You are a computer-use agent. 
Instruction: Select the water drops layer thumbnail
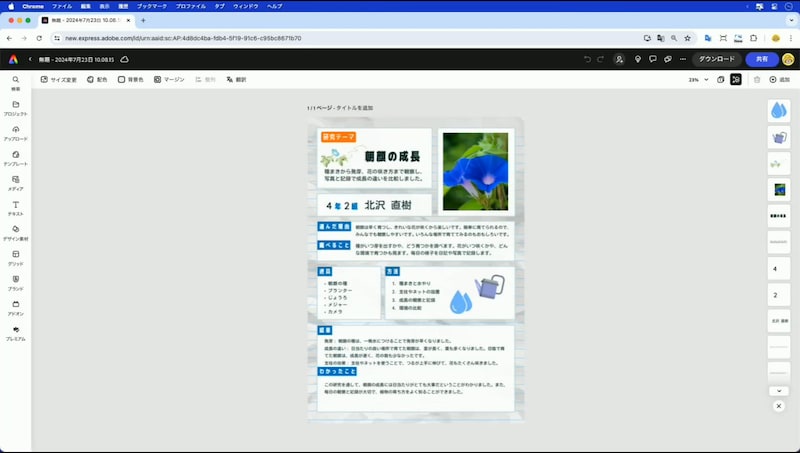(x=779, y=111)
